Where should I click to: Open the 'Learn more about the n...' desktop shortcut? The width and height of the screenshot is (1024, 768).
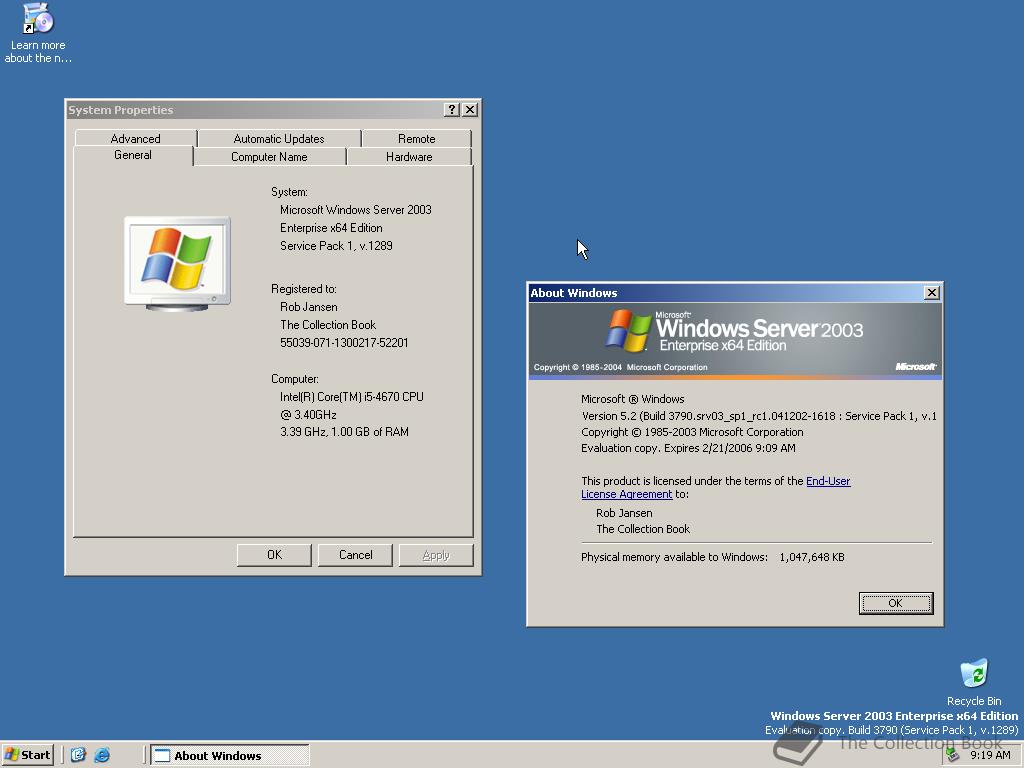point(37,33)
